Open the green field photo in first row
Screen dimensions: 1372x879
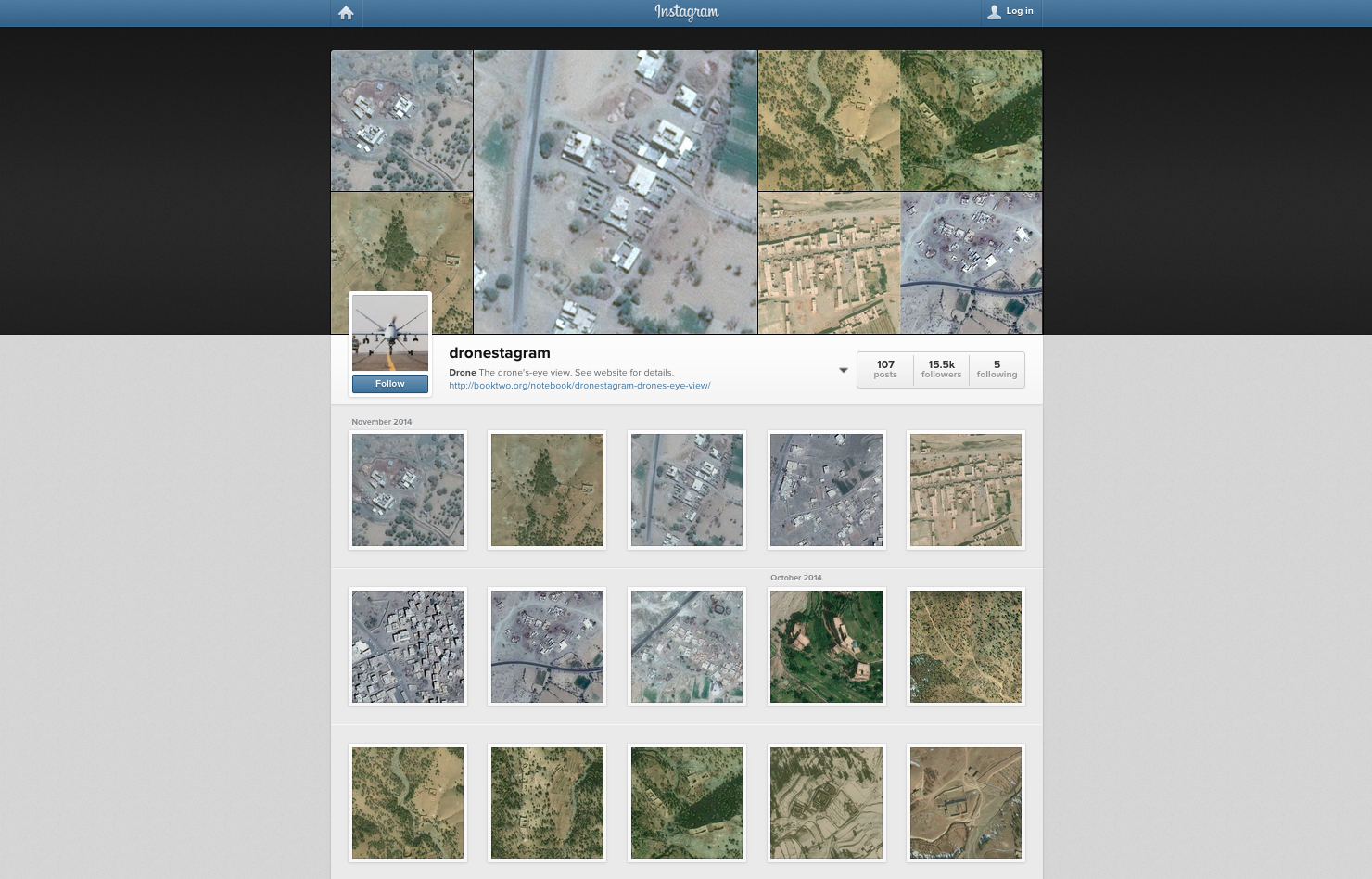[547, 490]
